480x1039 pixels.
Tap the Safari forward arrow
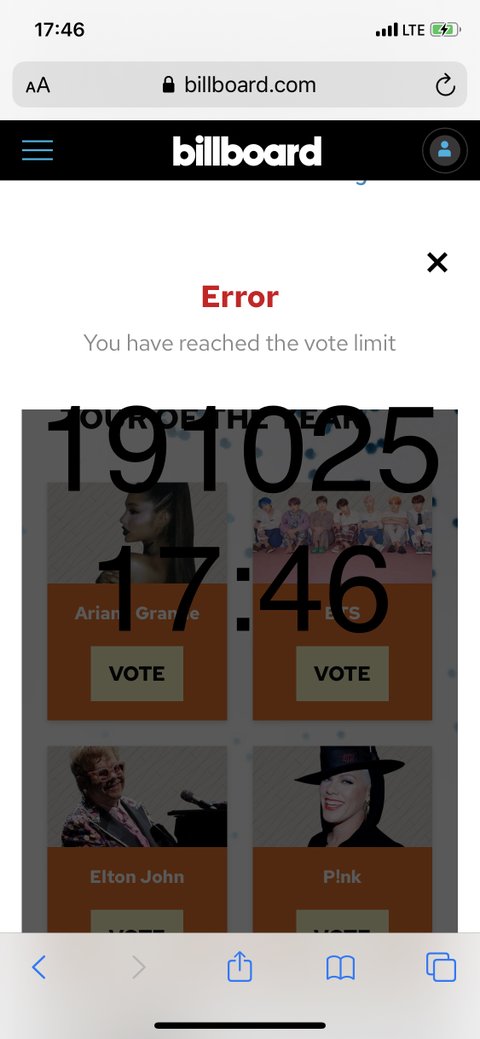(138, 967)
